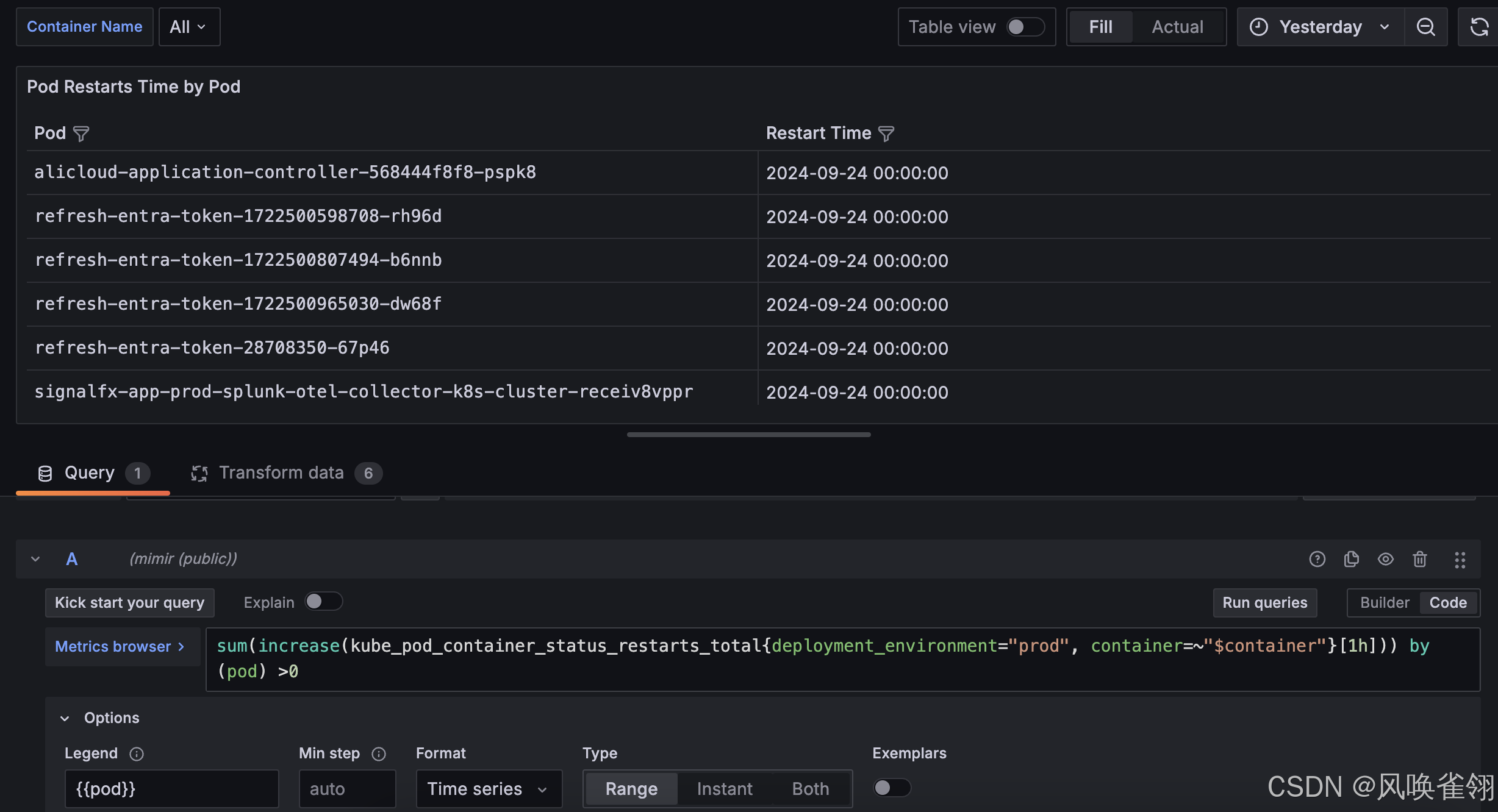The image size is (1498, 812).
Task: Enable the Table view switch
Action: [1025, 27]
